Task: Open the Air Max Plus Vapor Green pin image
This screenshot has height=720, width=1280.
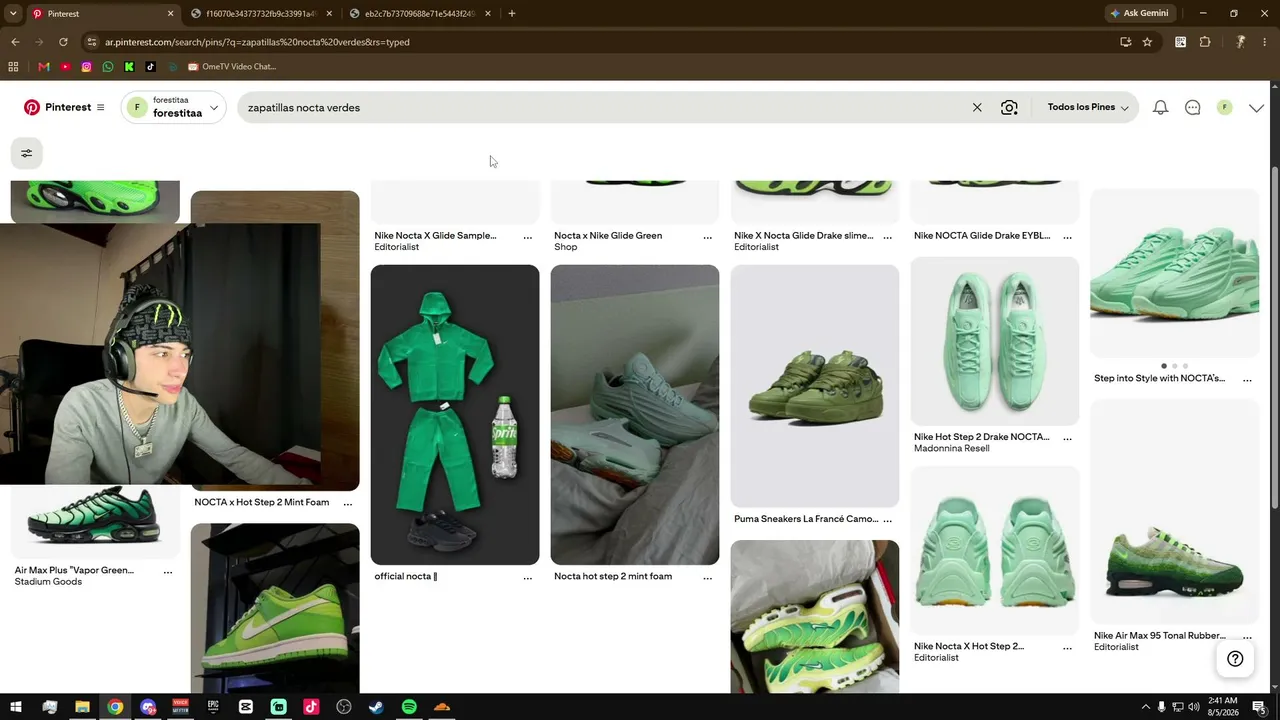Action: [x=95, y=521]
